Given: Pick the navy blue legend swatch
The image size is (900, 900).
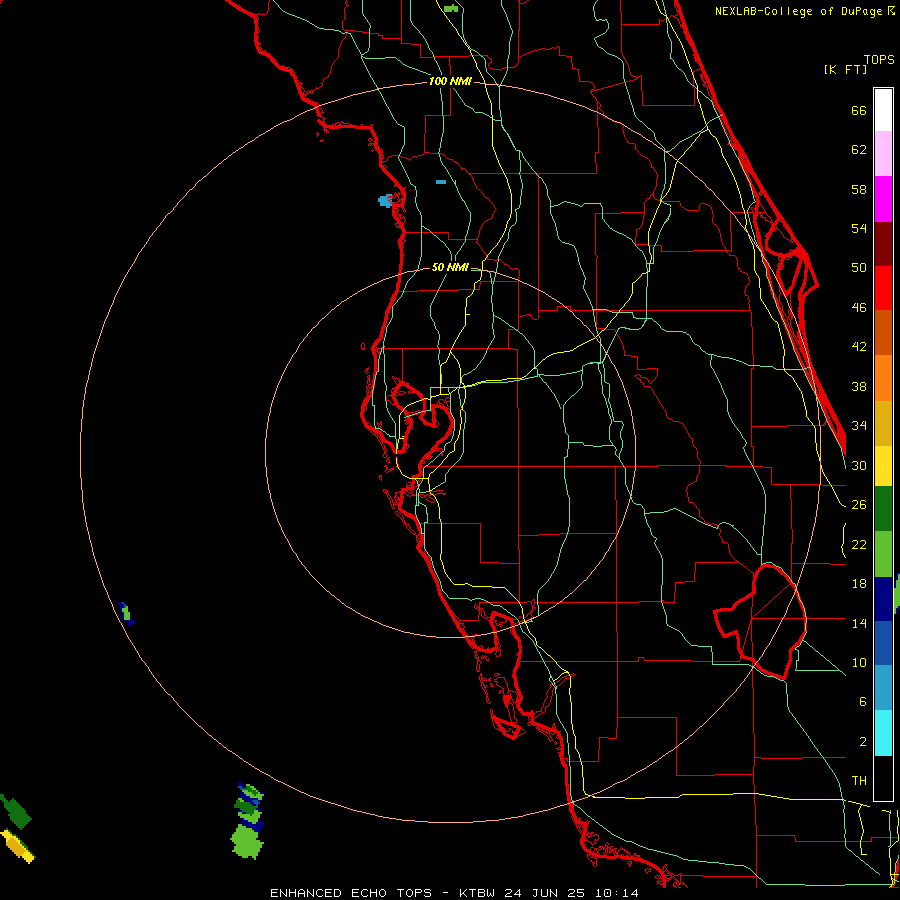Looking at the screenshot, I should point(883,599).
